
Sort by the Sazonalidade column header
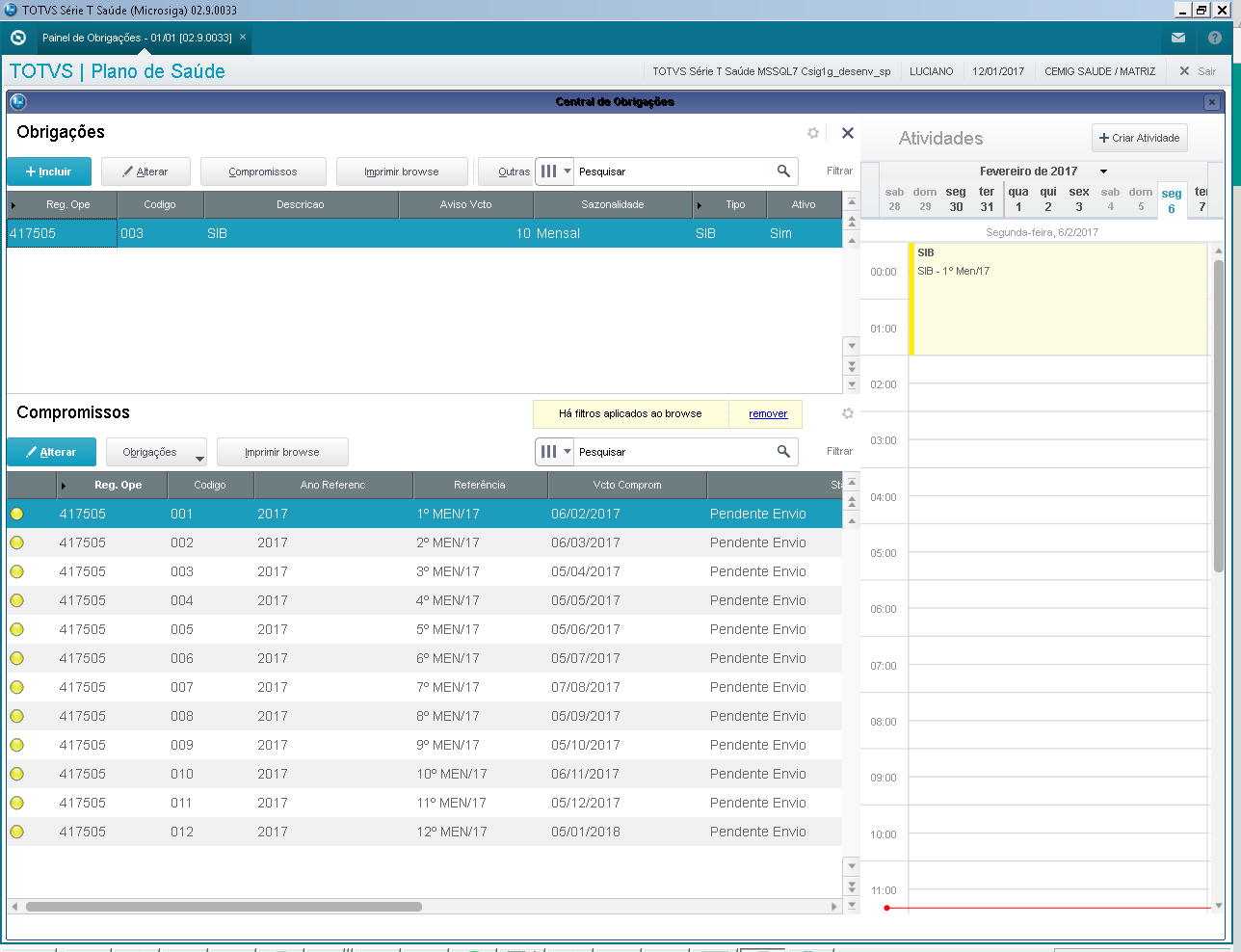tap(613, 204)
